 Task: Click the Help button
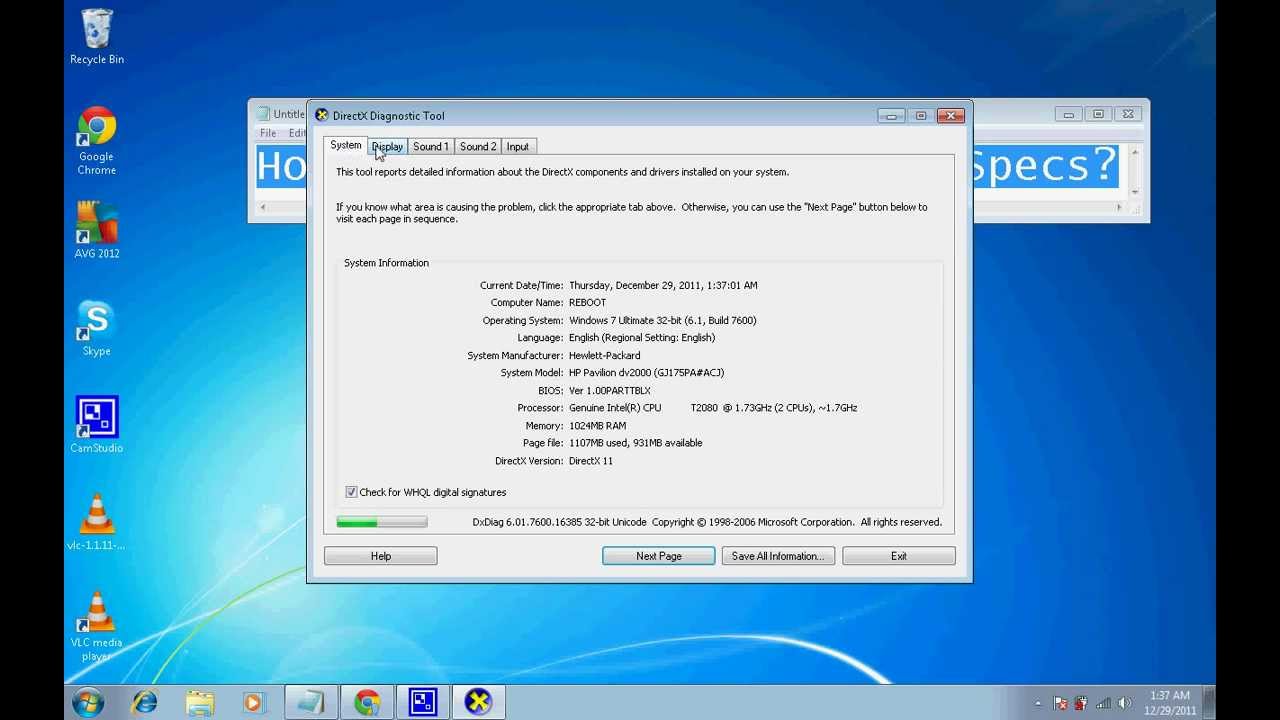click(381, 556)
